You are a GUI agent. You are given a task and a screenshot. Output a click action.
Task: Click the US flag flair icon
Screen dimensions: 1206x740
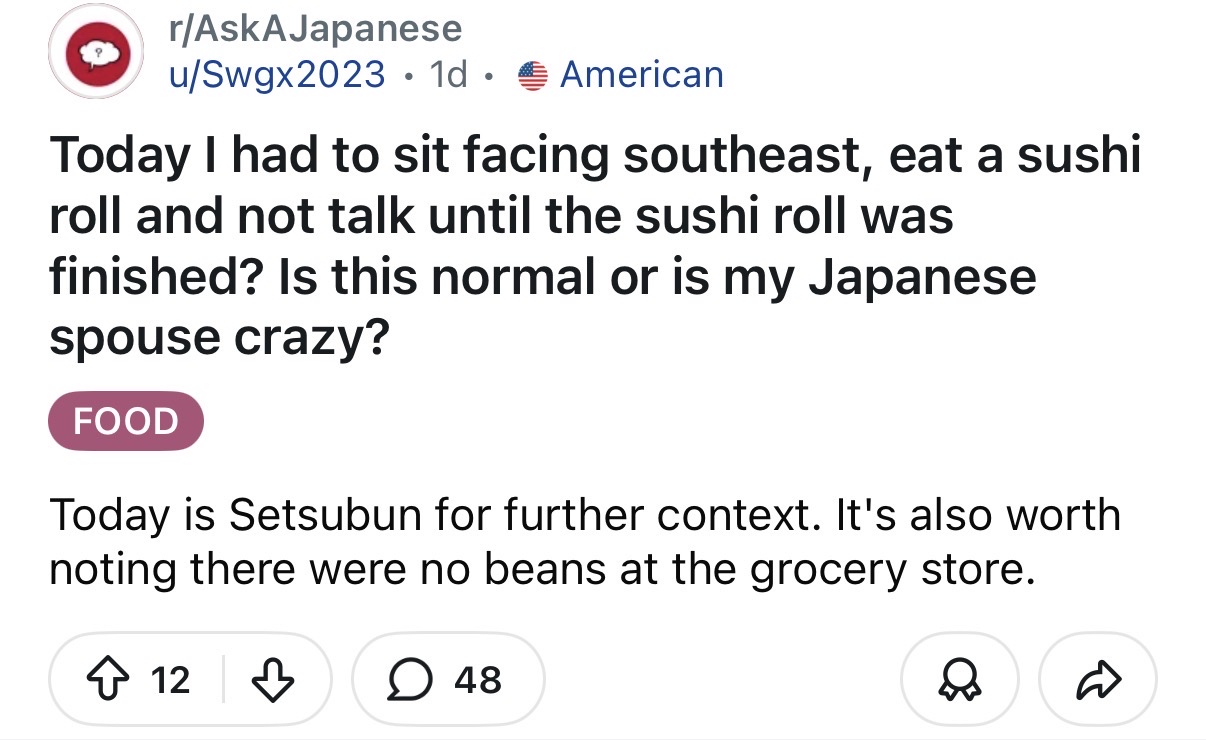click(534, 74)
